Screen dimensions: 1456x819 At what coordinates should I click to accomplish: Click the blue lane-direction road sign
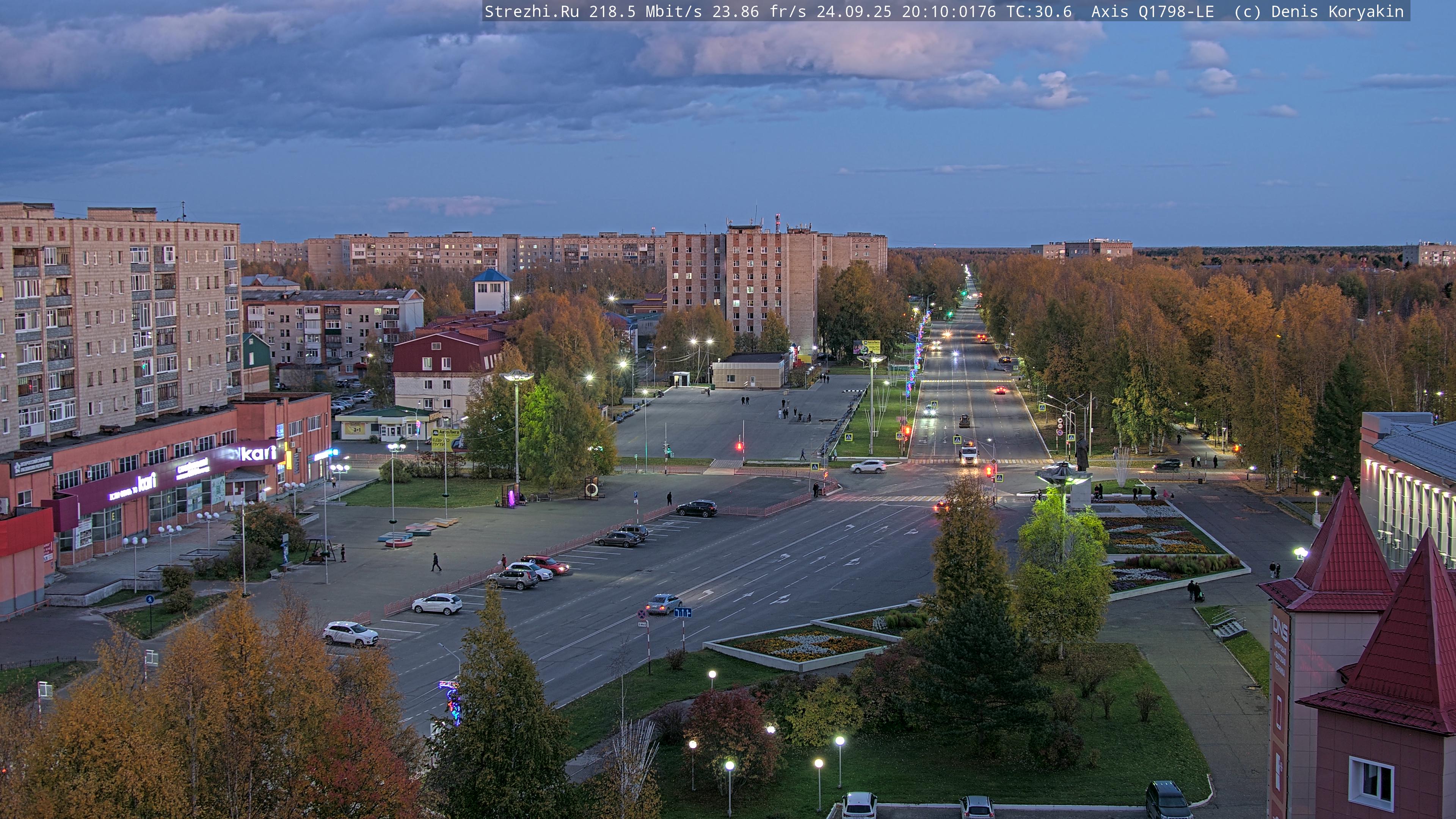pyautogui.click(x=683, y=612)
